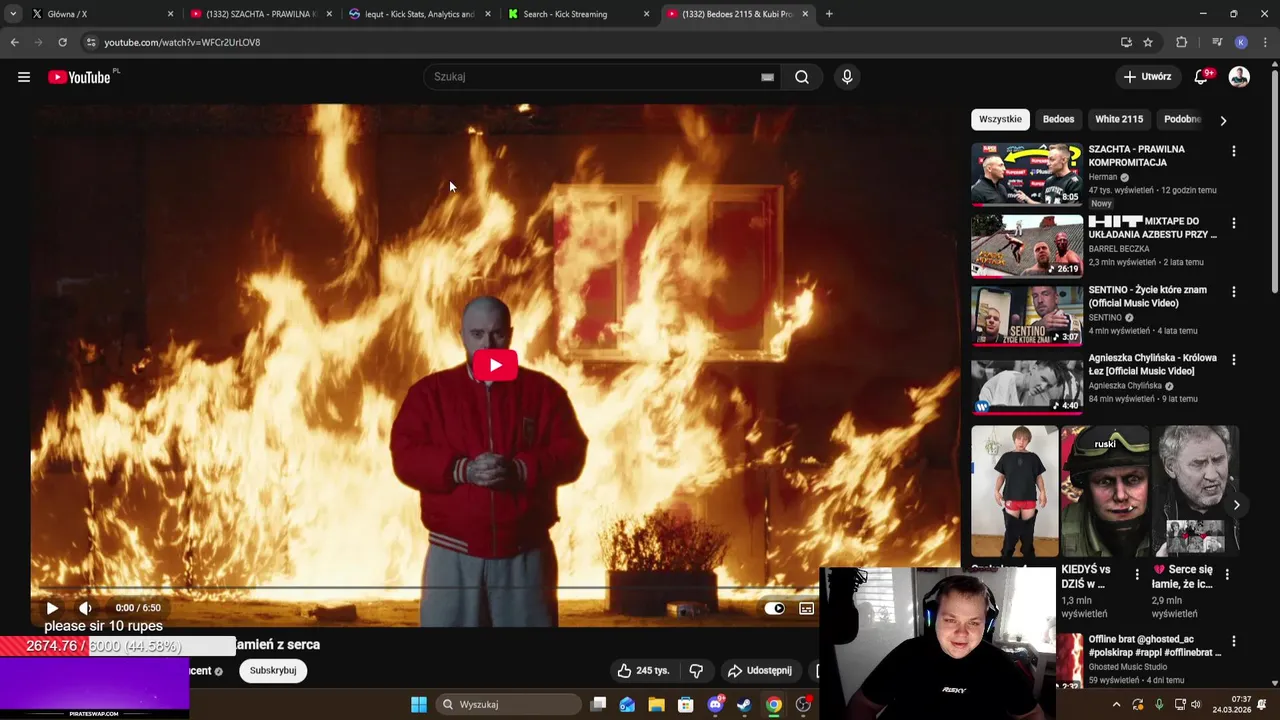The height and width of the screenshot is (720, 1280).
Task: Install app via the address bar icon
Action: click(x=1126, y=42)
